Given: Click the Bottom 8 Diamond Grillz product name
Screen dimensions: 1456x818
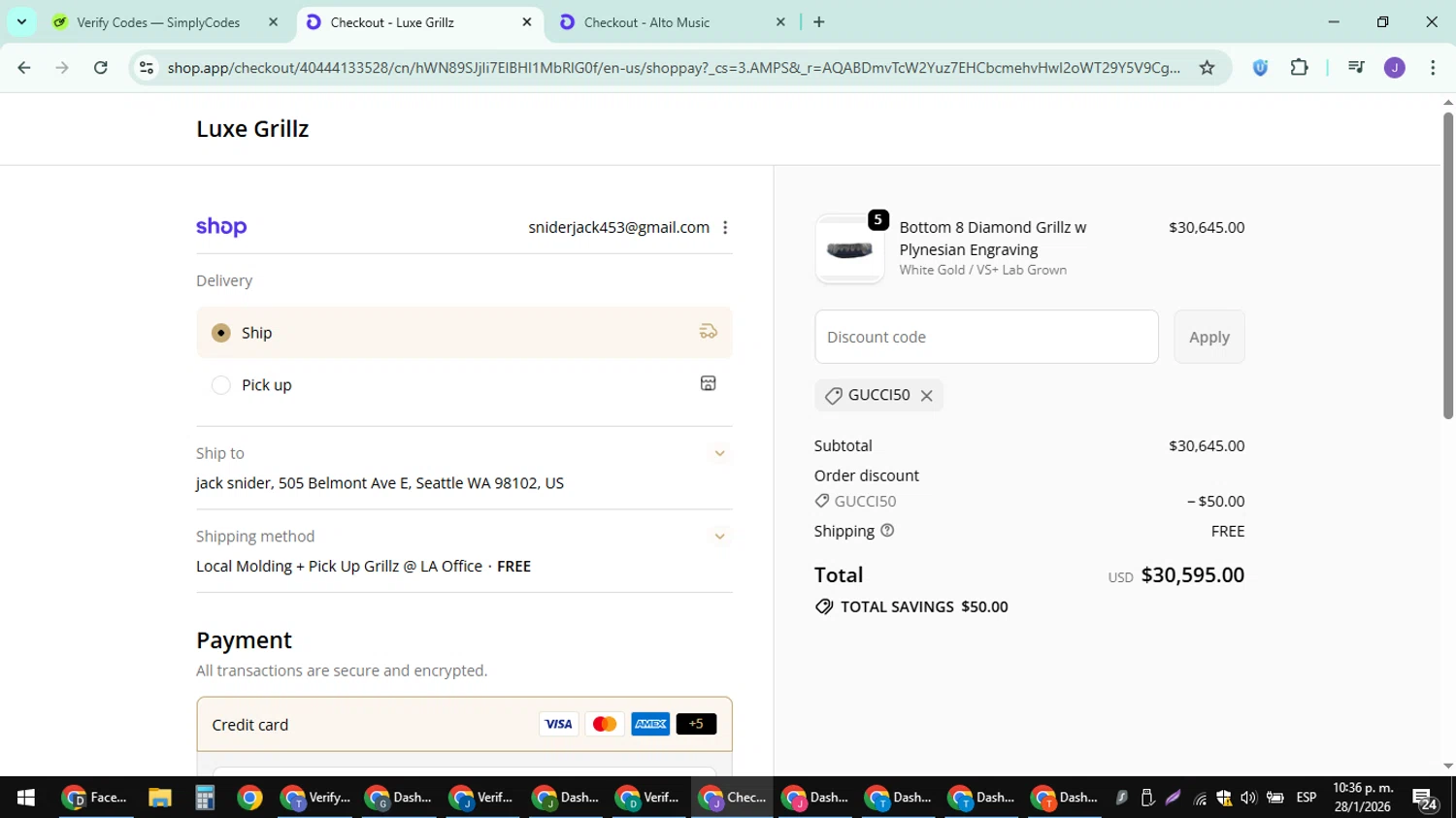Looking at the screenshot, I should 993,238.
